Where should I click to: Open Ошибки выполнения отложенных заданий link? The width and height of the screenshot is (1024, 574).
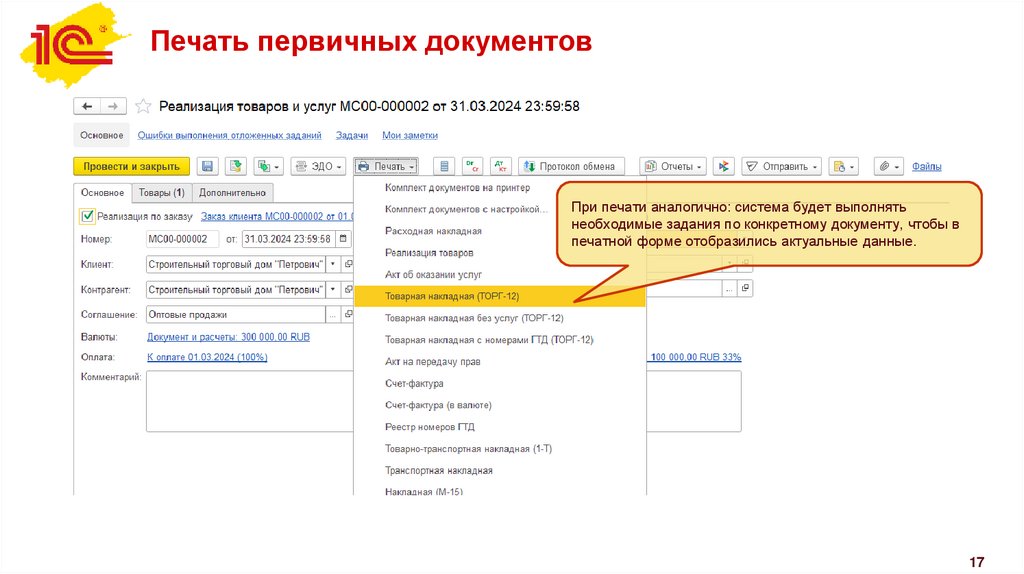coord(229,135)
